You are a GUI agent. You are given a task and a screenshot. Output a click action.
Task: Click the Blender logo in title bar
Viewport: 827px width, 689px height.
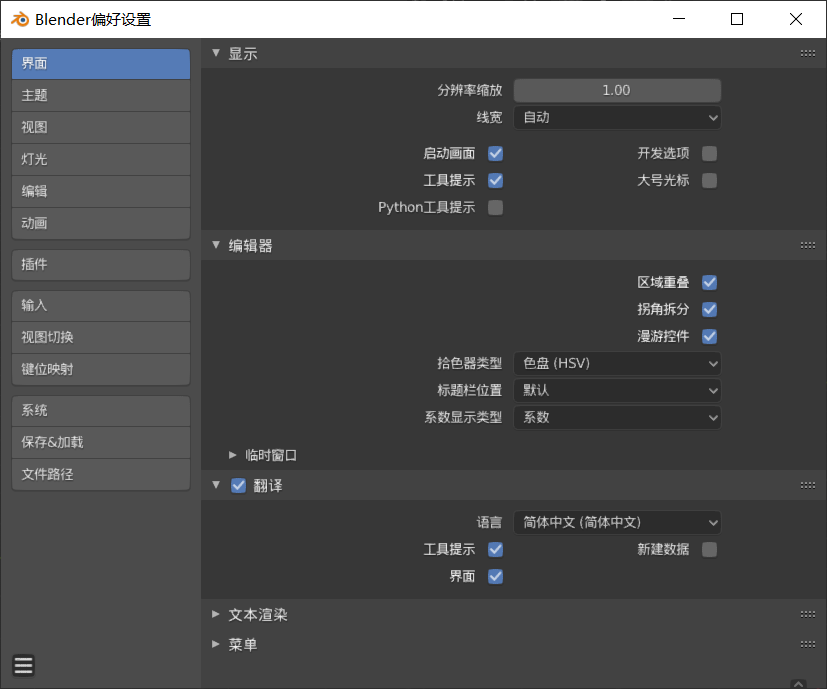20,20
